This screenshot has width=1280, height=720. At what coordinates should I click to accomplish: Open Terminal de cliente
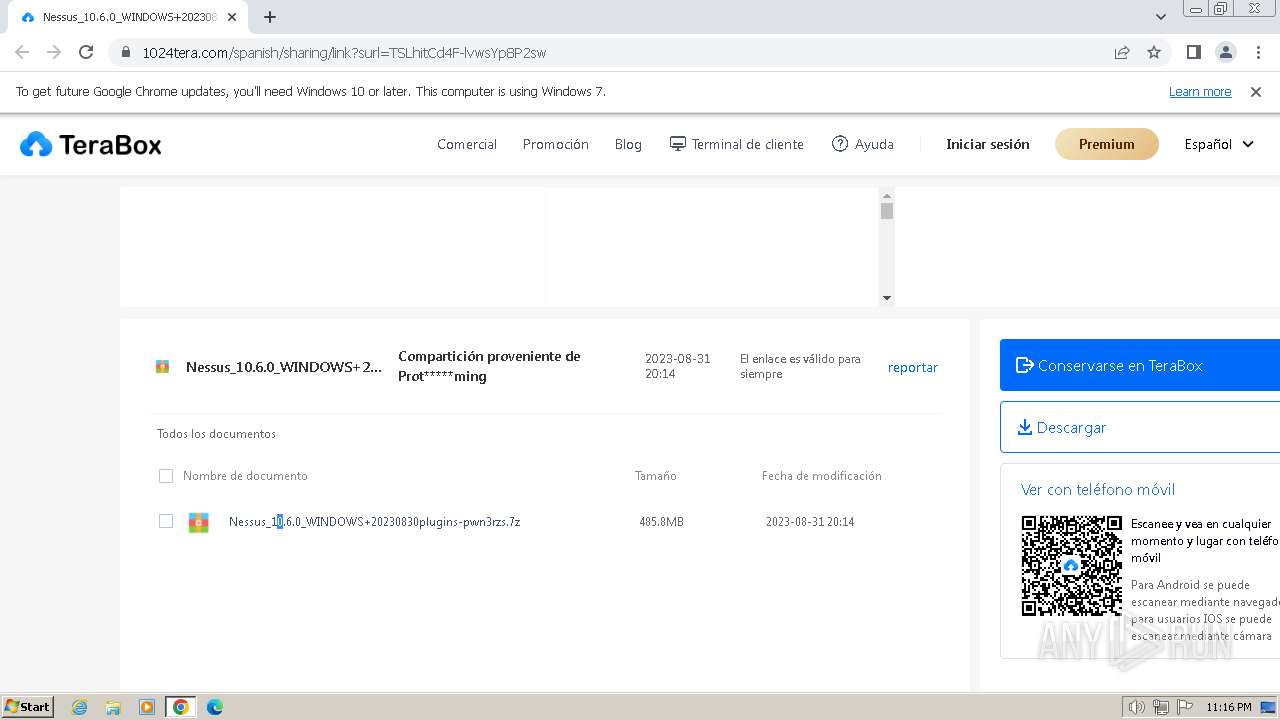(x=737, y=144)
